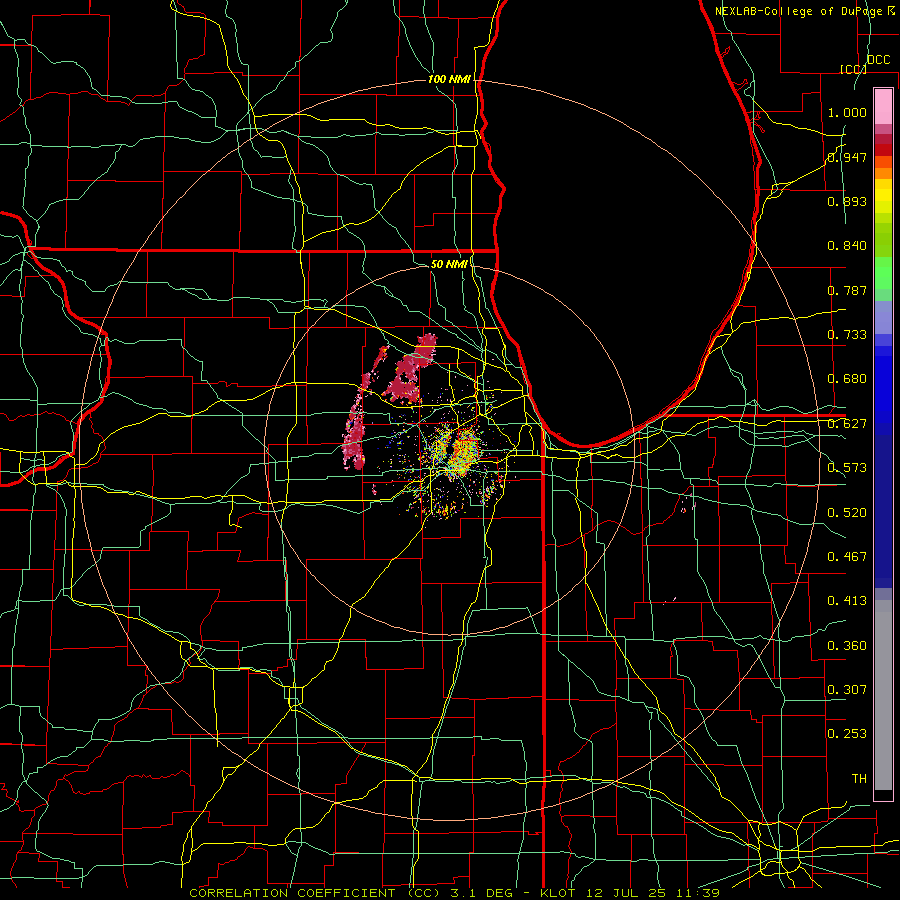Image resolution: width=900 pixels, height=900 pixels.
Task: Click the TH label on the color scale
Action: click(859, 779)
